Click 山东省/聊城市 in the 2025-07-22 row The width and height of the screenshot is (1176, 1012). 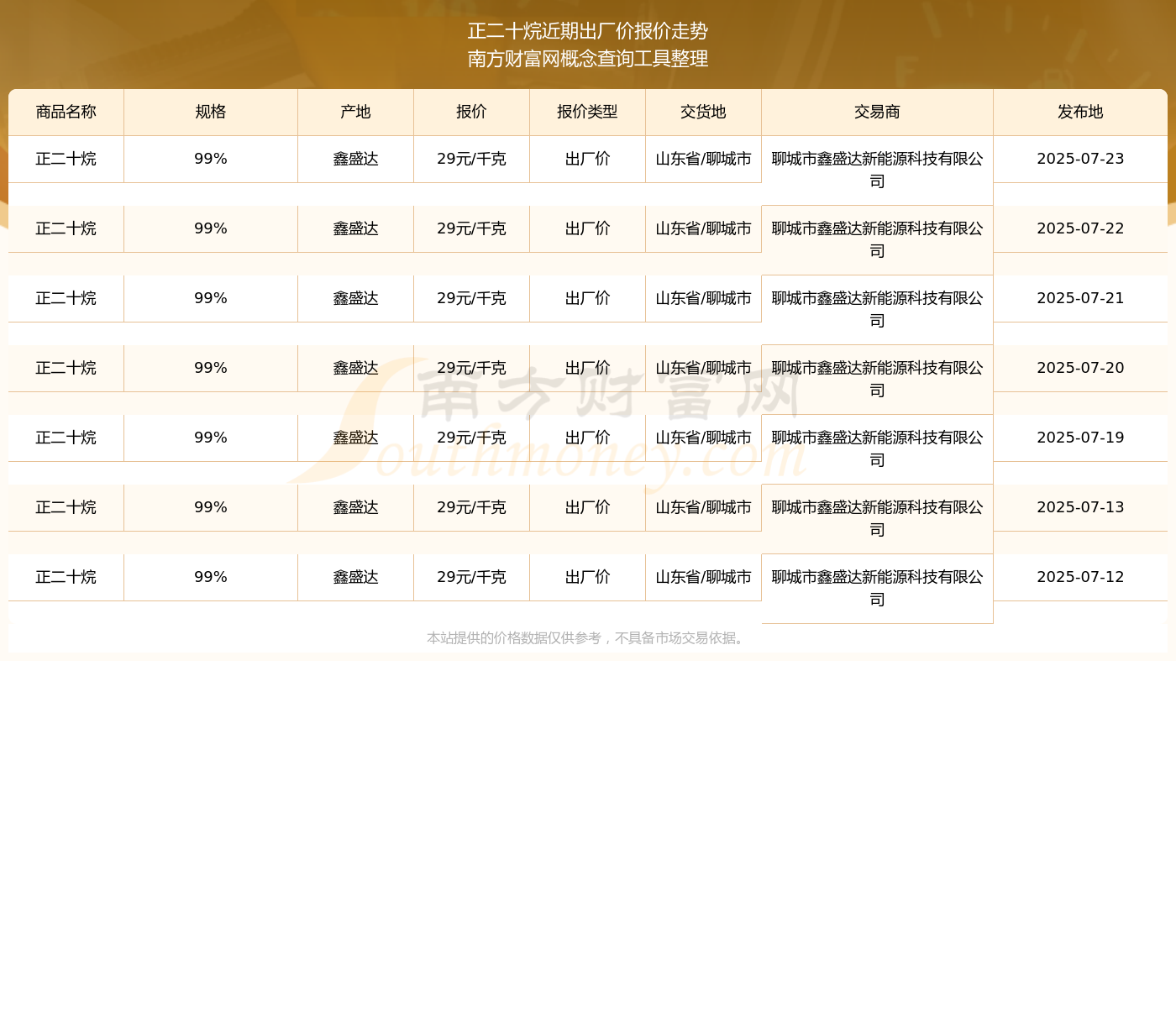(x=704, y=228)
